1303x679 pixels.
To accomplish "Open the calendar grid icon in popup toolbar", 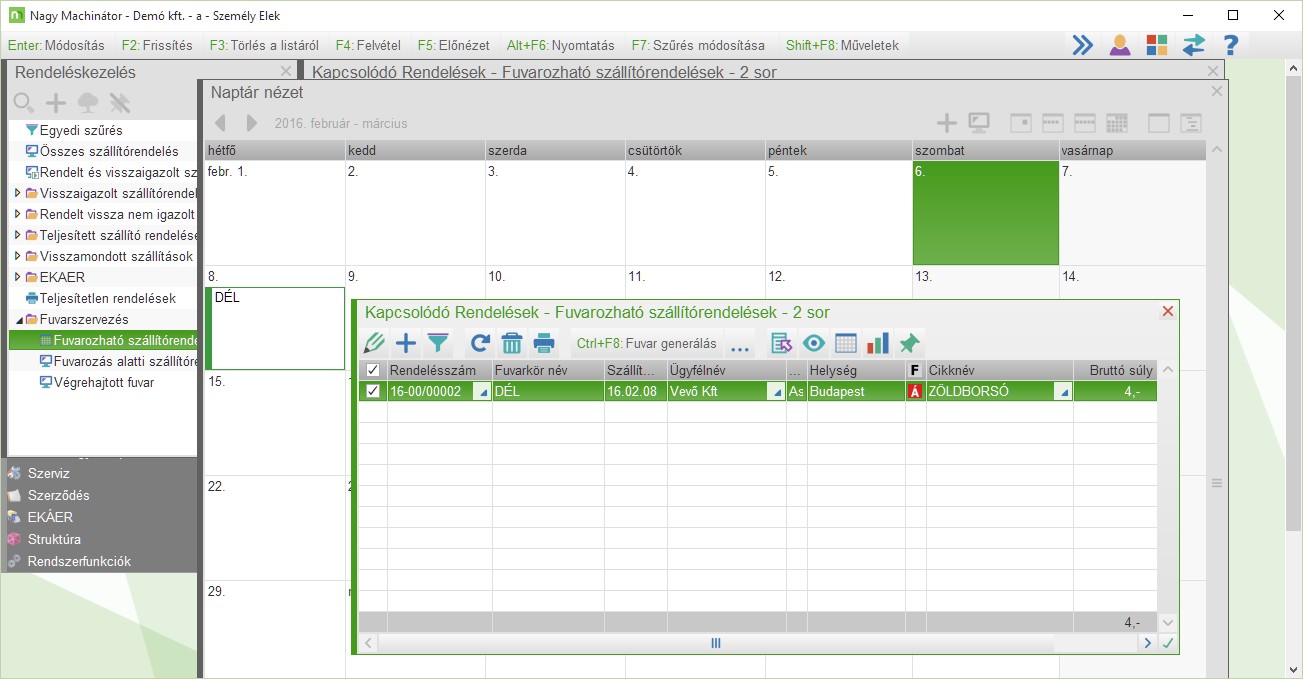I will point(846,343).
